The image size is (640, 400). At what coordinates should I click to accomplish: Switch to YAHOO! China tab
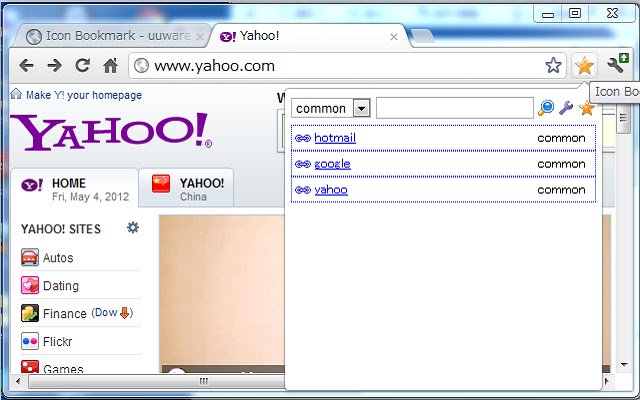pyautogui.click(x=186, y=189)
